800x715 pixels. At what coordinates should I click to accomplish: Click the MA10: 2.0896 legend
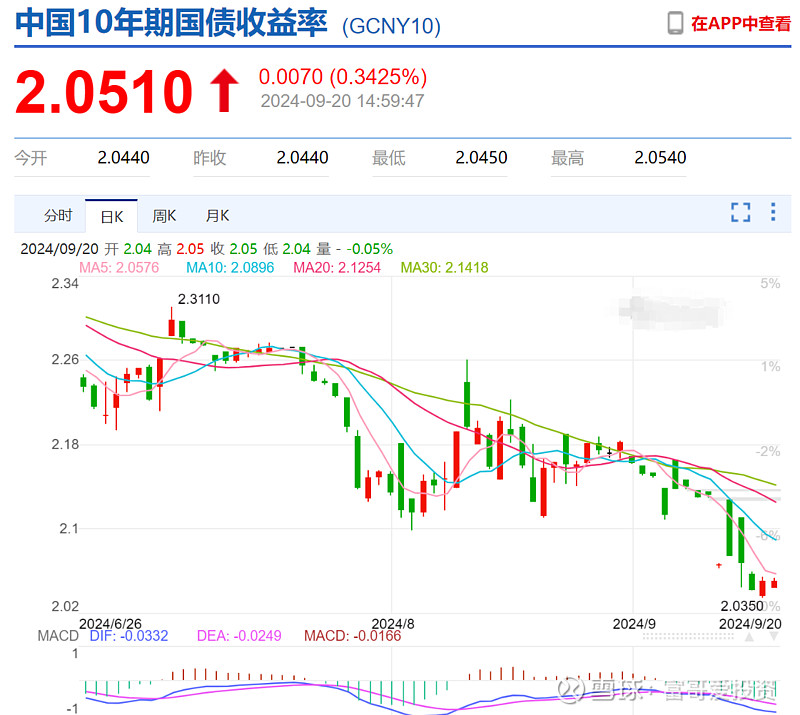[230, 267]
